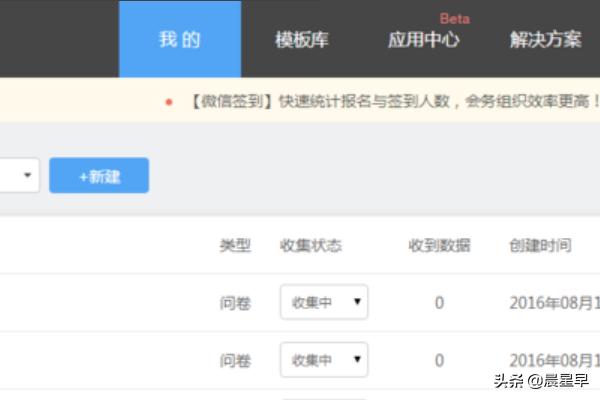Select the second row's 问卷 type cell
The width and height of the screenshot is (600, 400).
click(235, 359)
